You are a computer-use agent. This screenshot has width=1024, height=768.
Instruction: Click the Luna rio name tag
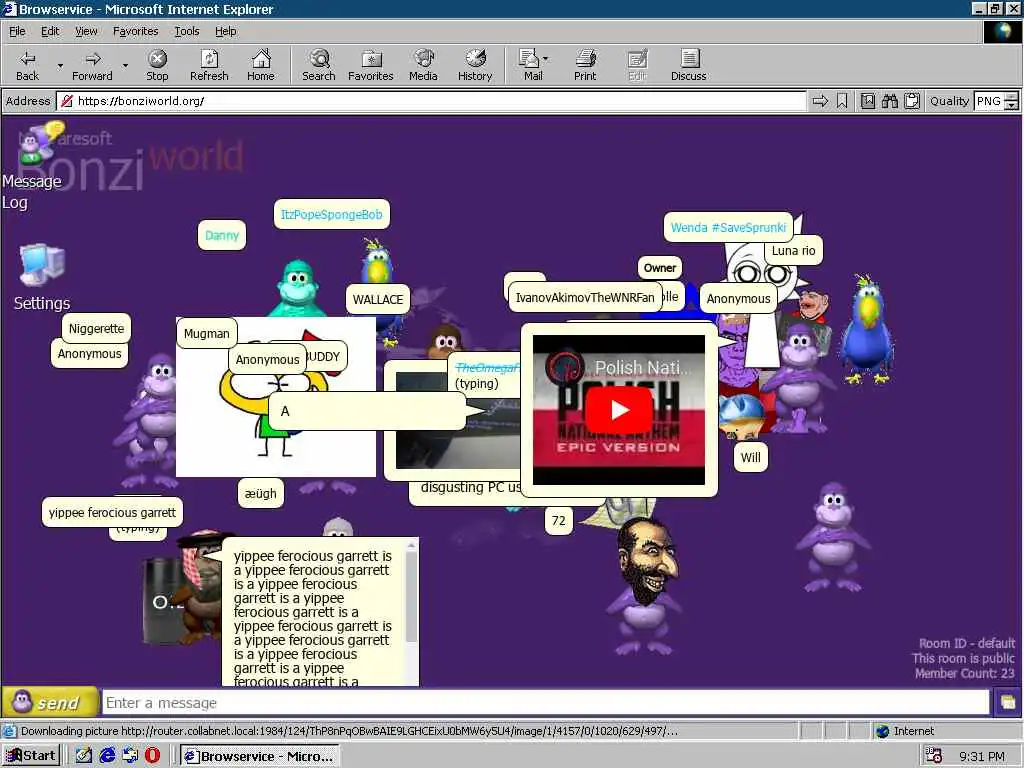[x=793, y=251]
